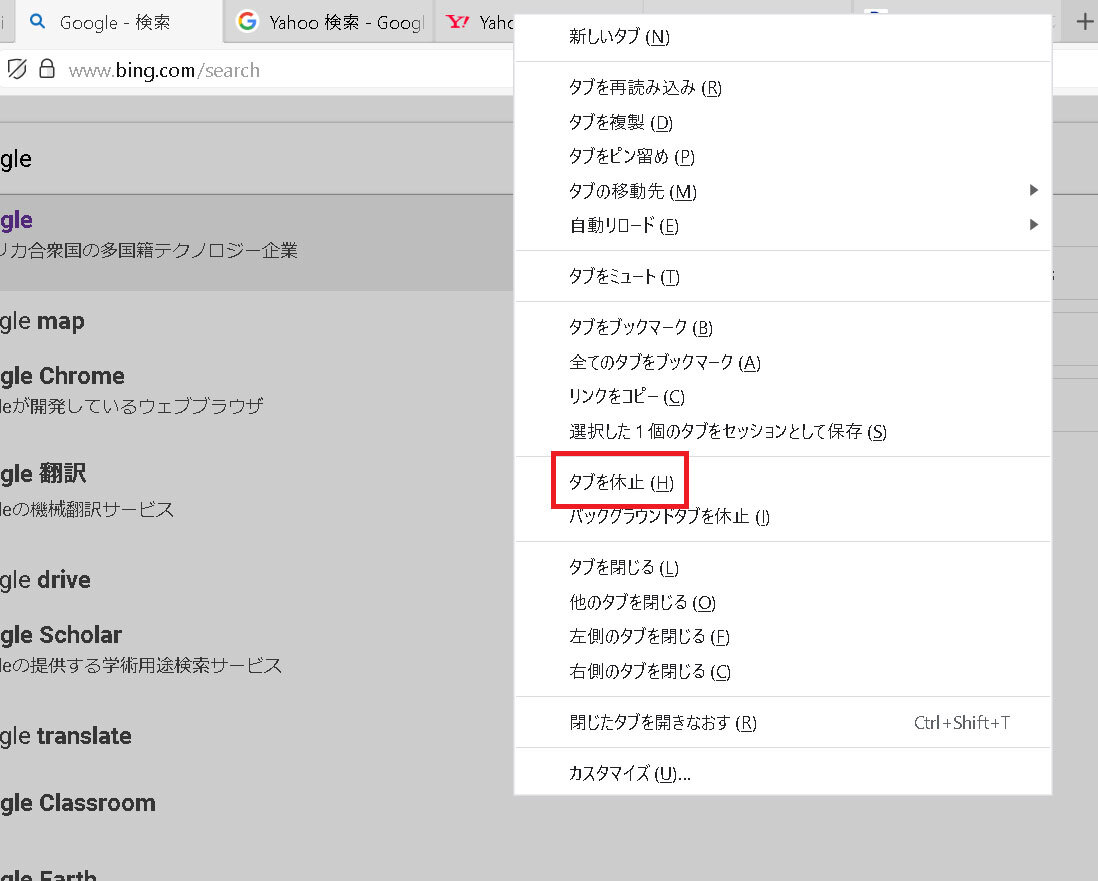Select 閉じたタブを開きなおす menu item
Screen dimensions: 1098x881
point(662,723)
